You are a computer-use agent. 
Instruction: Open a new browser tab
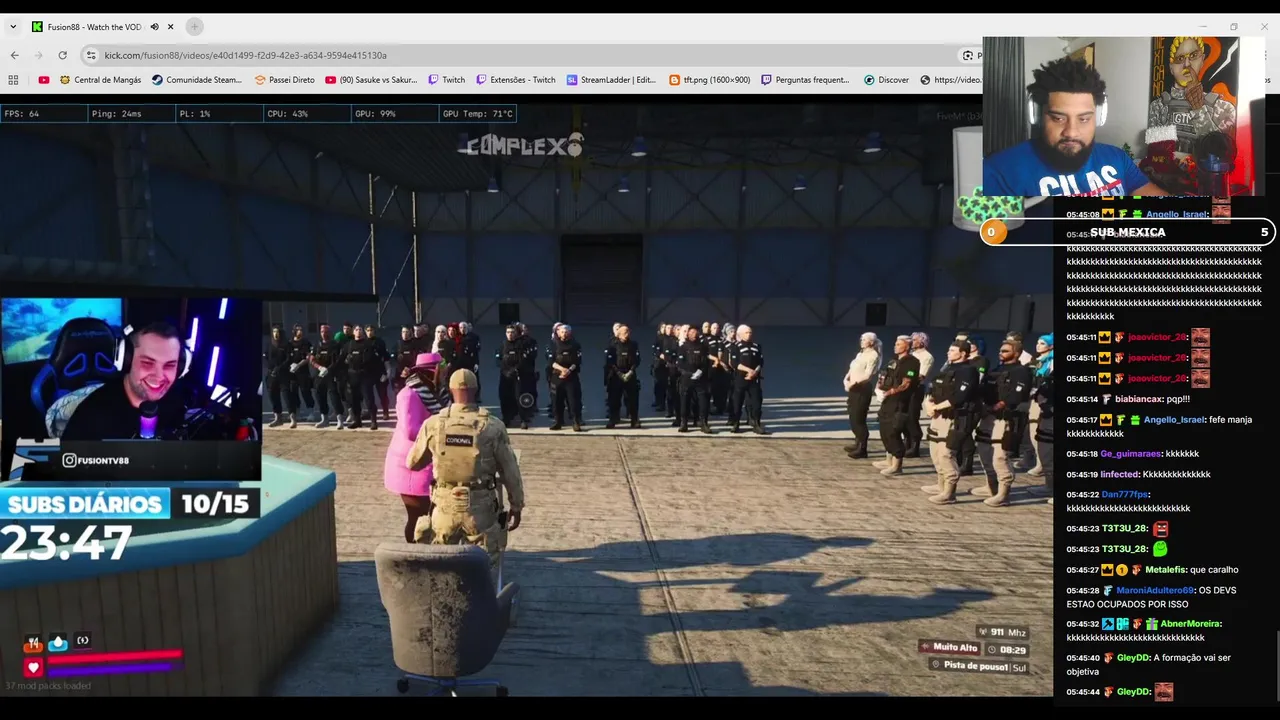[195, 27]
